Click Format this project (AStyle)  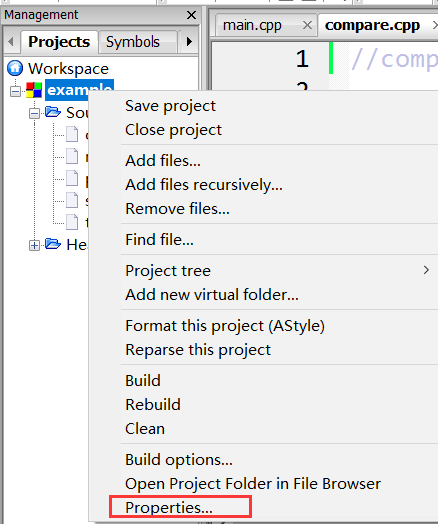225,326
